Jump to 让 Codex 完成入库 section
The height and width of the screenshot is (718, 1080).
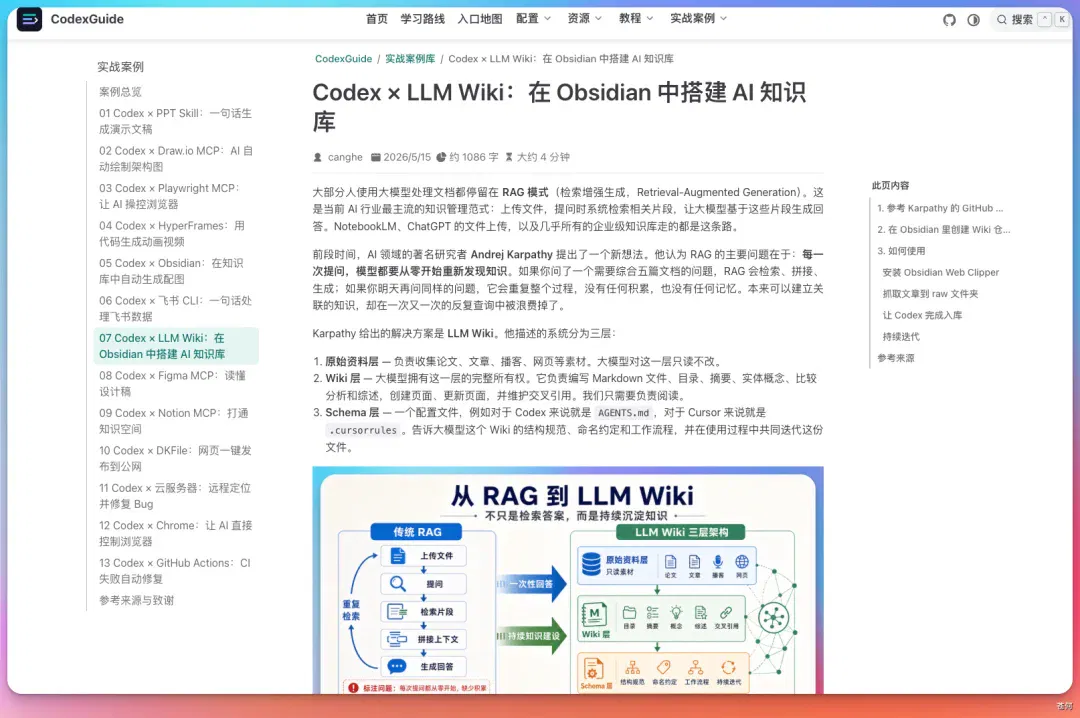click(922, 315)
